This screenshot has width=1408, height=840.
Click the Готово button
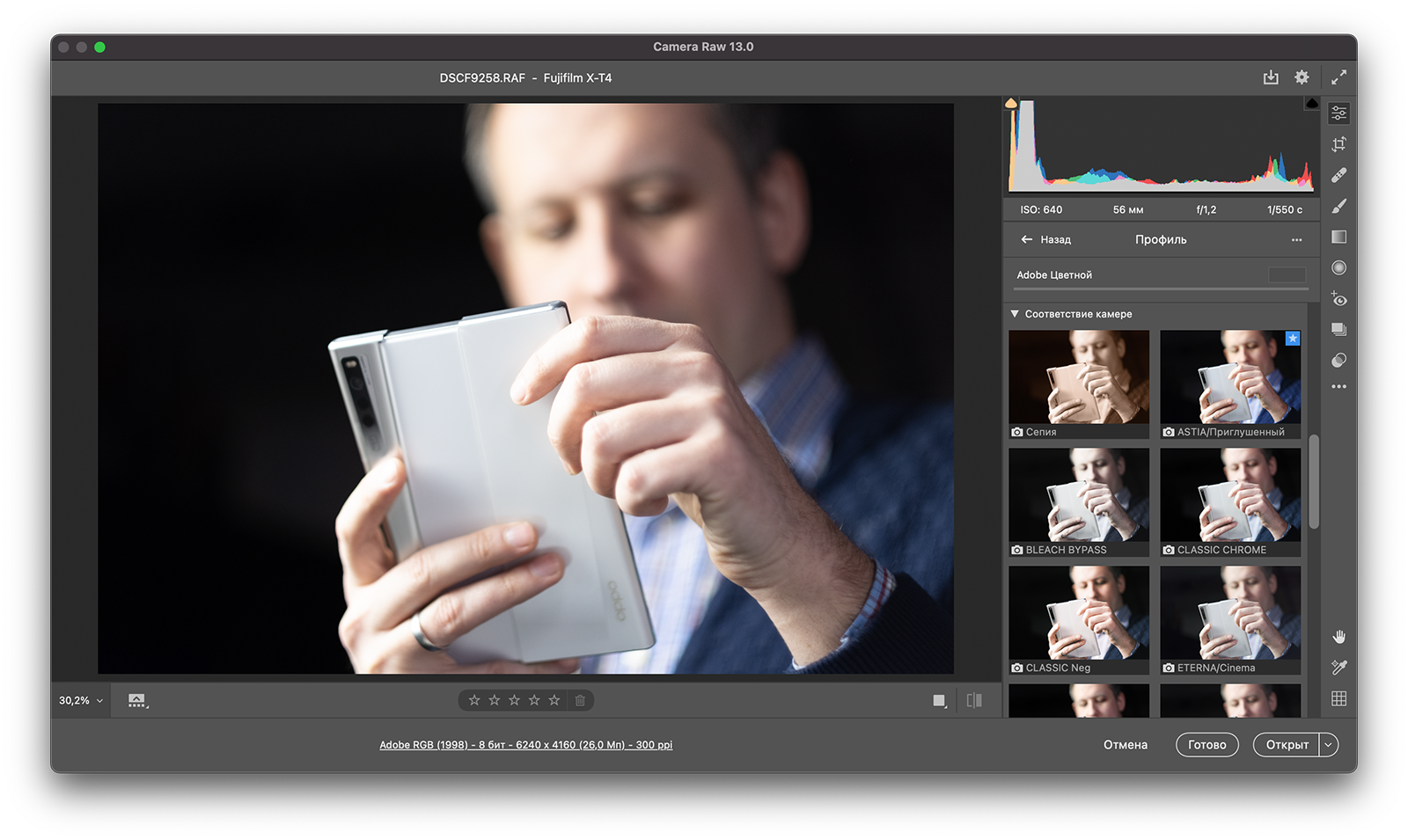[1206, 745]
